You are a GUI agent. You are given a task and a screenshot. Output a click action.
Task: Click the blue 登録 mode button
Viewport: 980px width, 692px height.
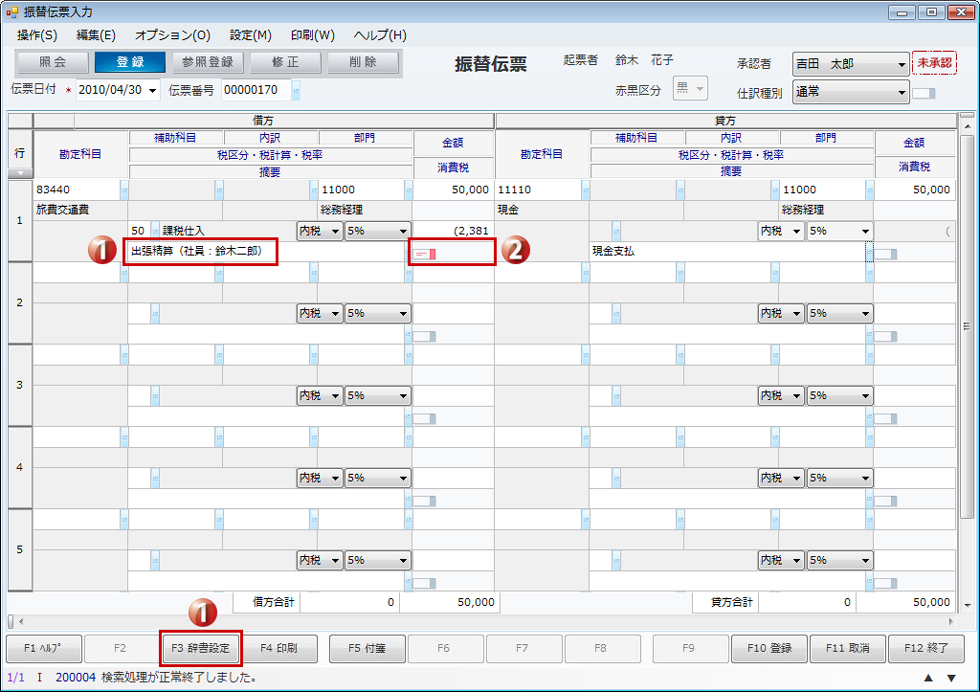(130, 63)
